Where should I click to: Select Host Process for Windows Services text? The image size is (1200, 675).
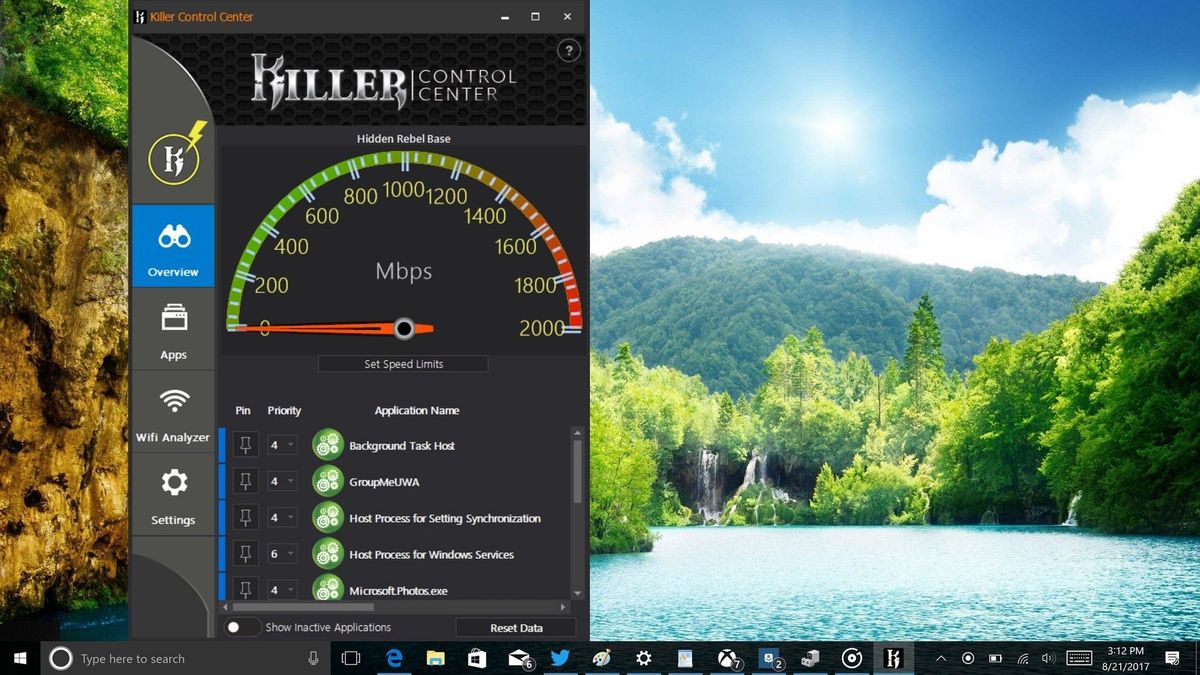click(431, 555)
